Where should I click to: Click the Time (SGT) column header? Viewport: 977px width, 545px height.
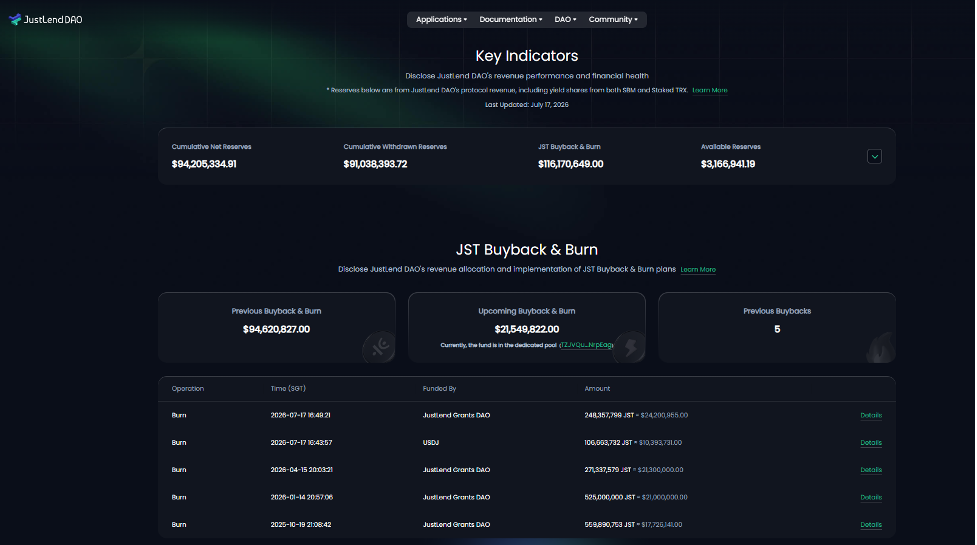coord(288,389)
